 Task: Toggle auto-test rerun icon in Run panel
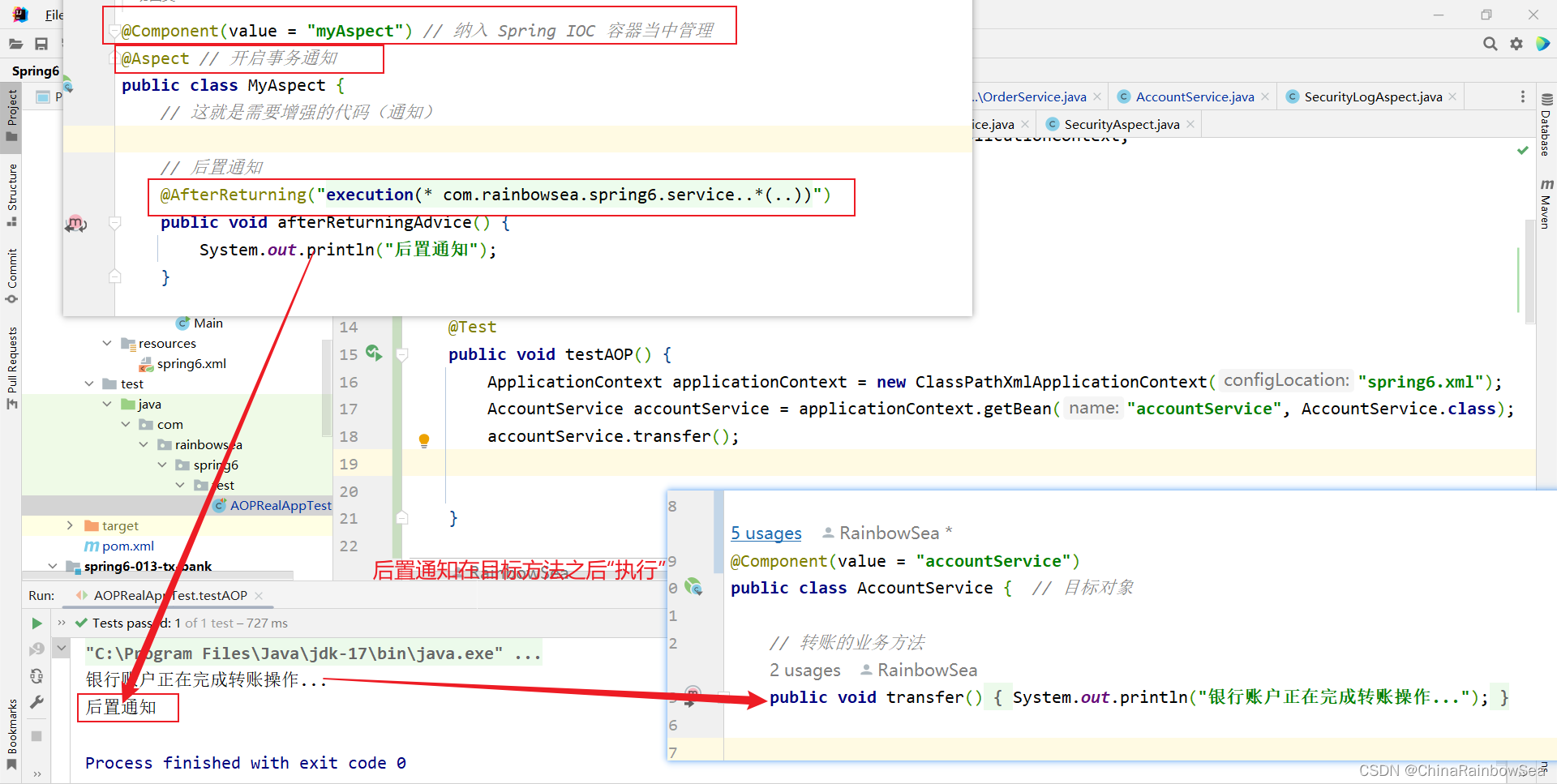(36, 676)
